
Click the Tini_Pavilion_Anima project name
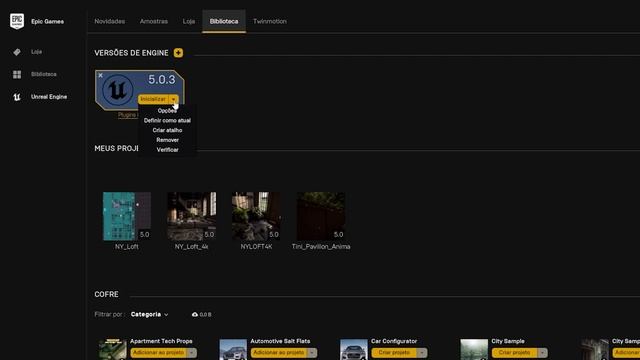pos(321,247)
